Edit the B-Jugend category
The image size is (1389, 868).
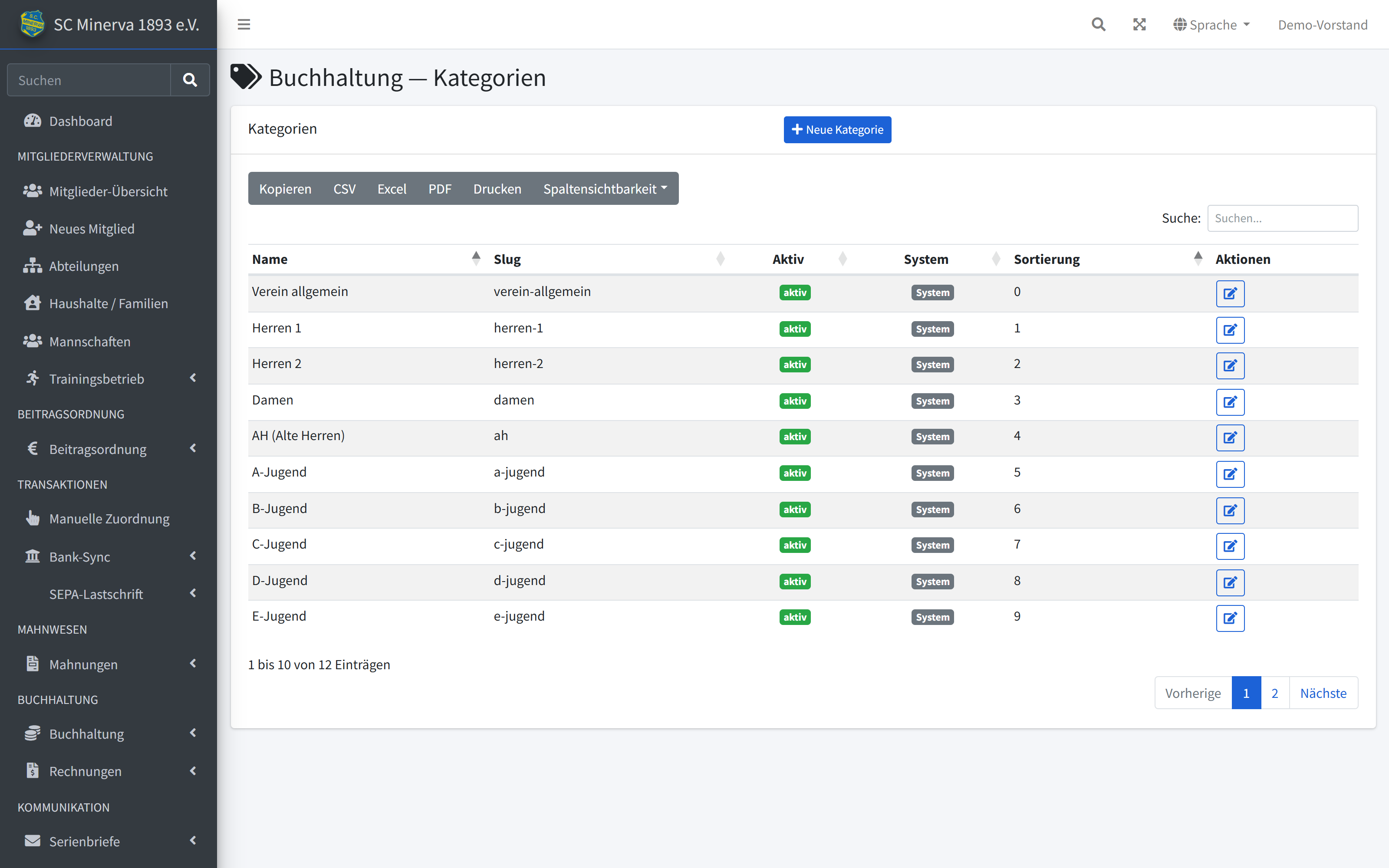pyautogui.click(x=1230, y=510)
